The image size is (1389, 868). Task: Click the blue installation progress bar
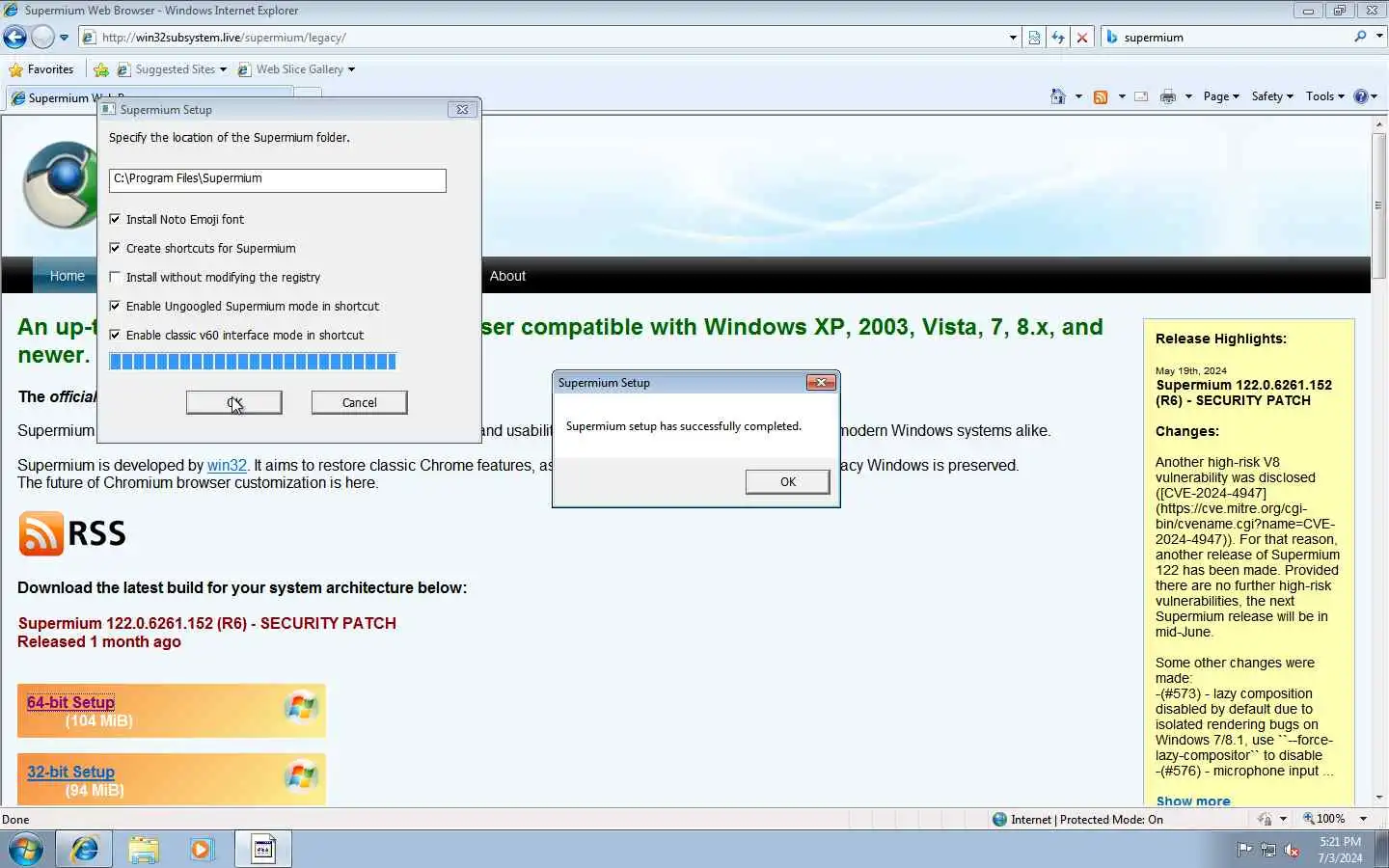click(253, 362)
